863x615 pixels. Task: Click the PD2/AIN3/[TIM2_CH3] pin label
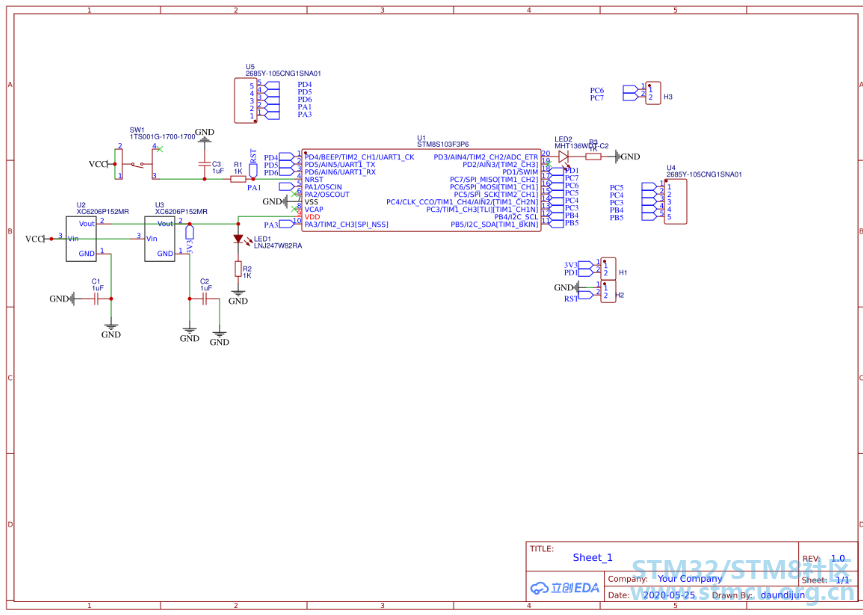500,165
